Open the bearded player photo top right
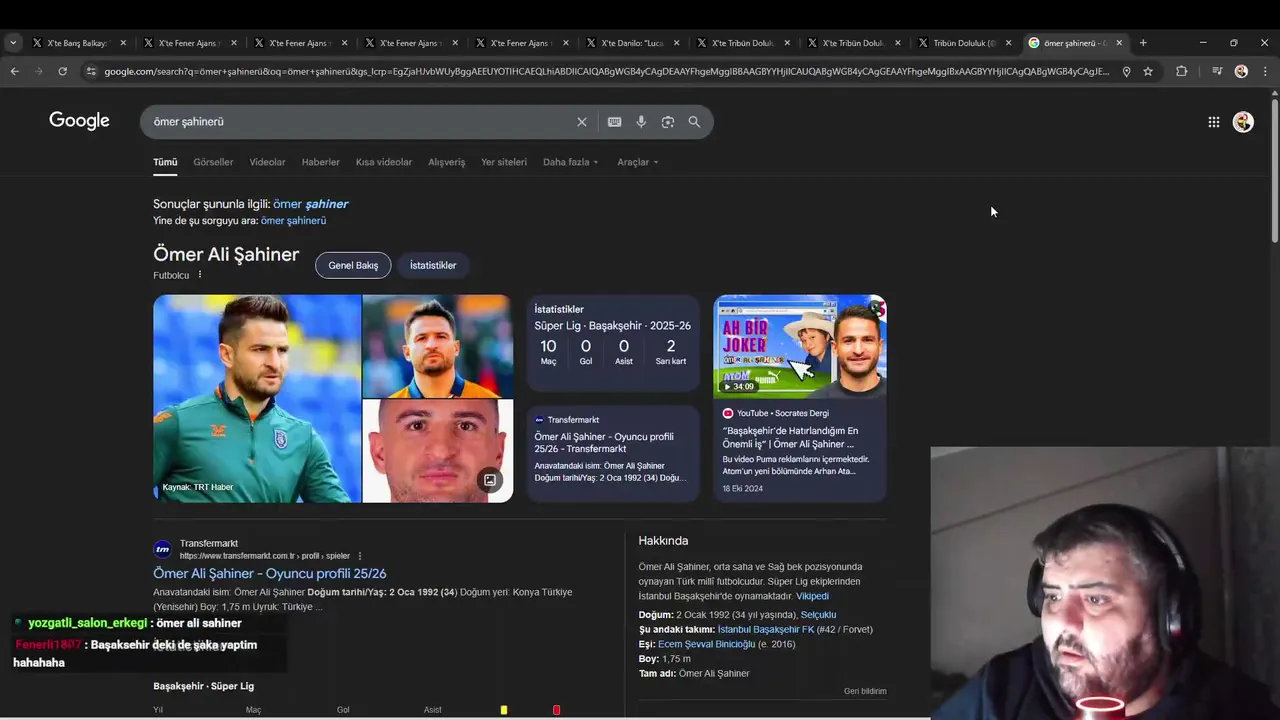1280x720 pixels. point(437,346)
